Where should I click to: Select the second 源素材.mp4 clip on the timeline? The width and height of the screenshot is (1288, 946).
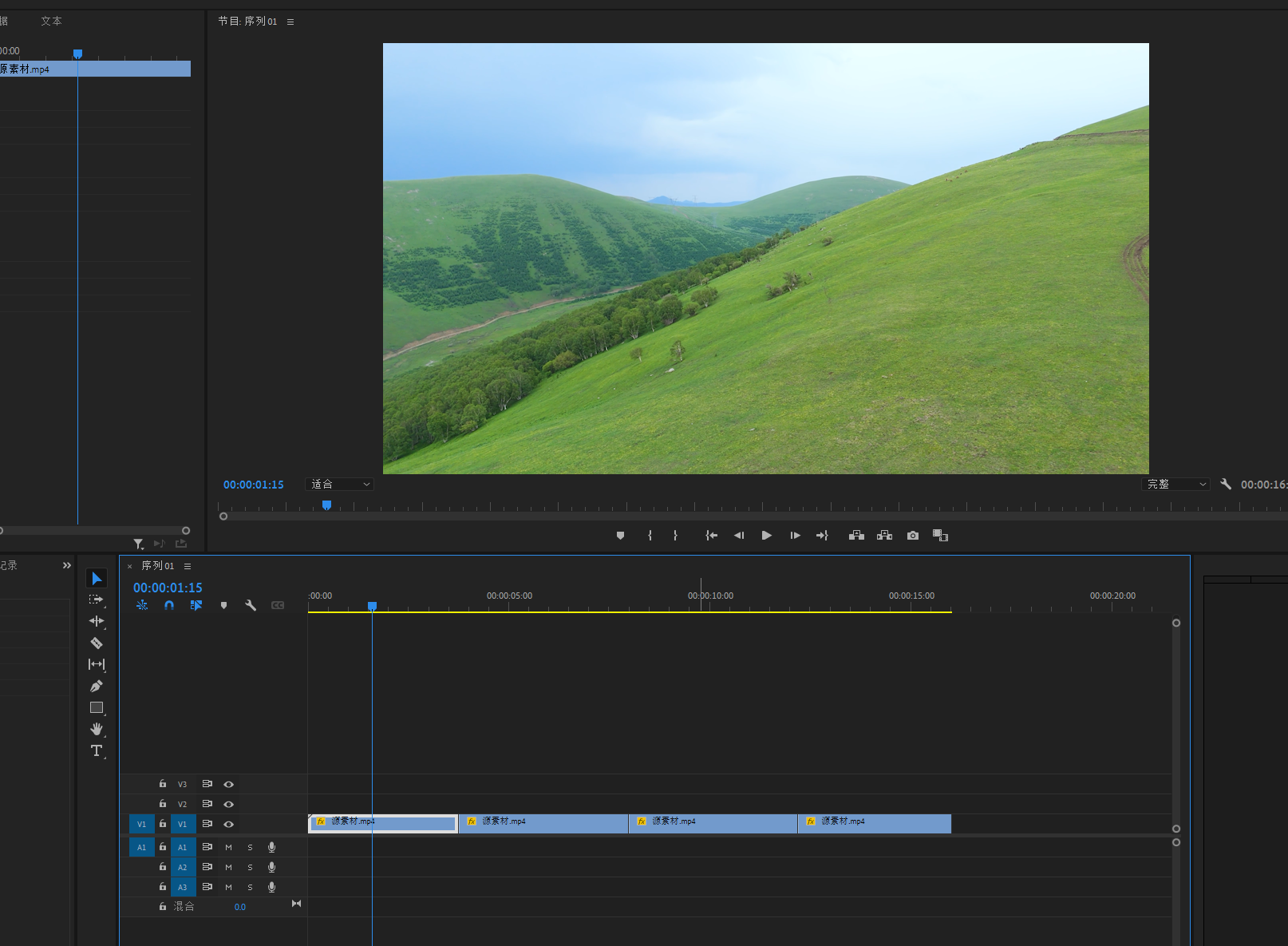pyautogui.click(x=543, y=824)
